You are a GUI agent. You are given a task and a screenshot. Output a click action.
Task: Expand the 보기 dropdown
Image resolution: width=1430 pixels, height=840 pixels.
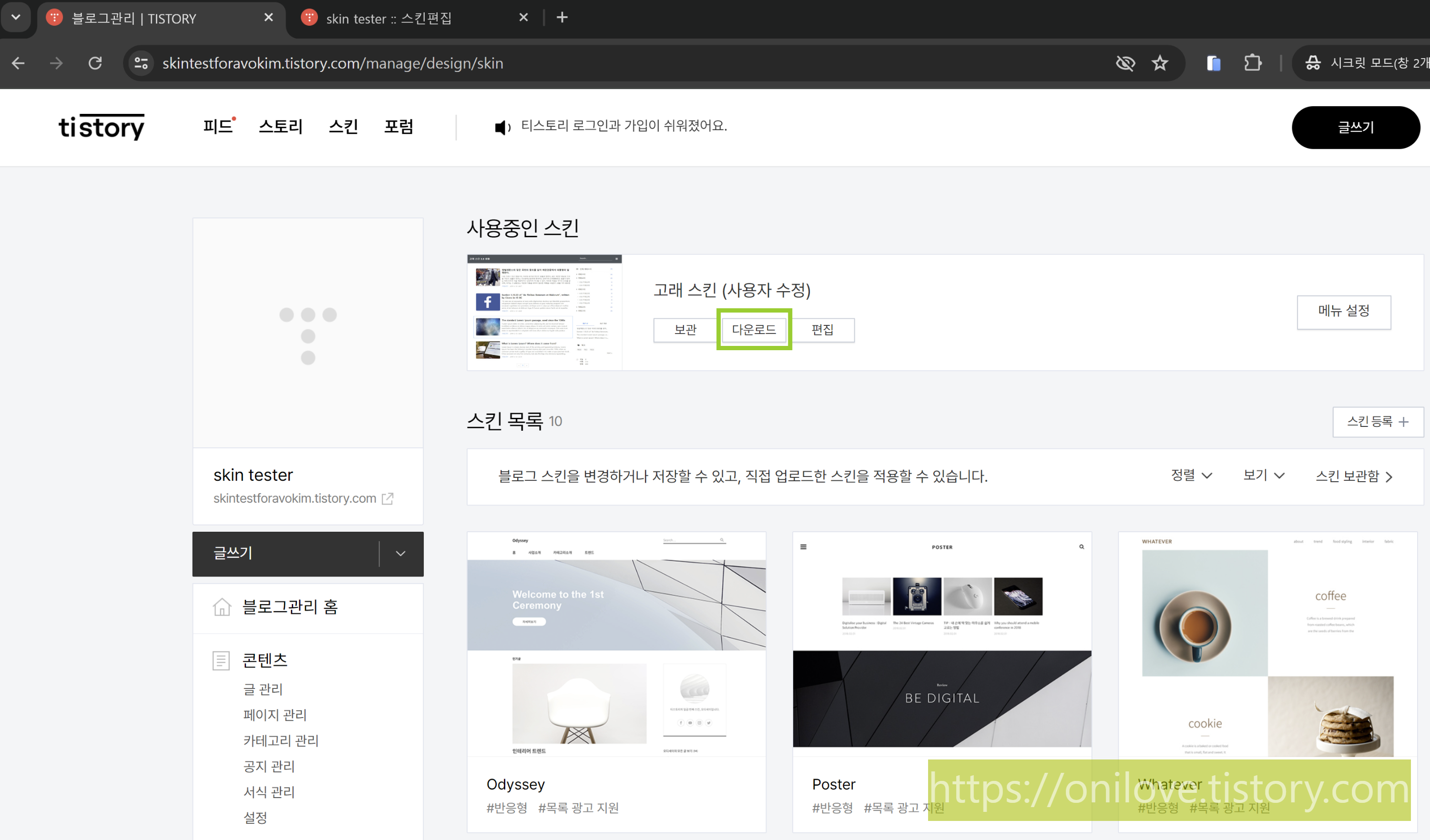1264,476
